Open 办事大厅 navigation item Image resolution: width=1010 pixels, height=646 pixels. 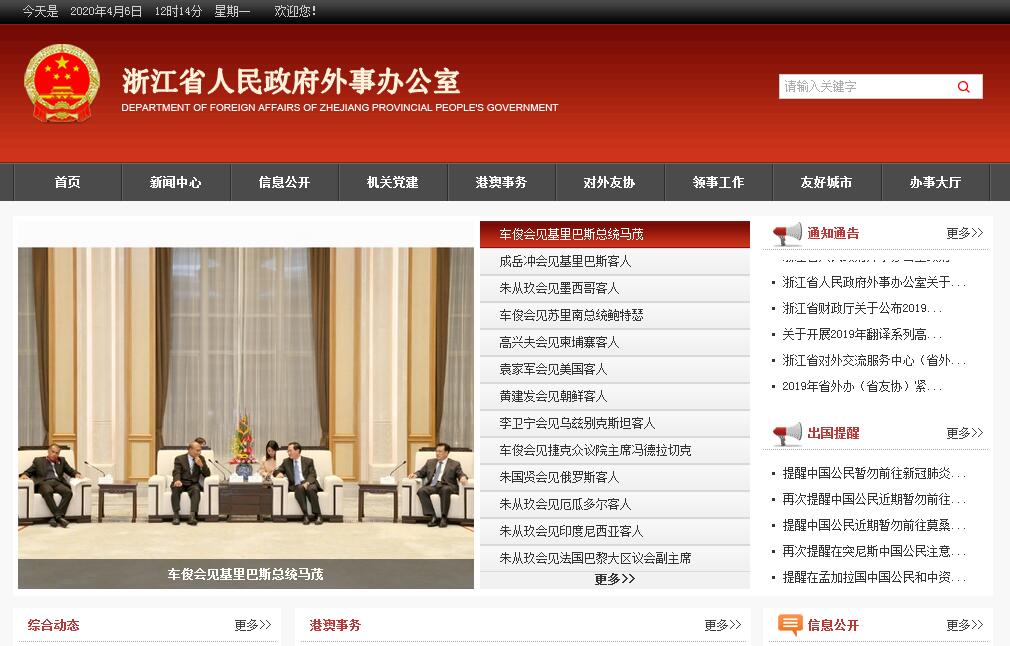pos(935,182)
